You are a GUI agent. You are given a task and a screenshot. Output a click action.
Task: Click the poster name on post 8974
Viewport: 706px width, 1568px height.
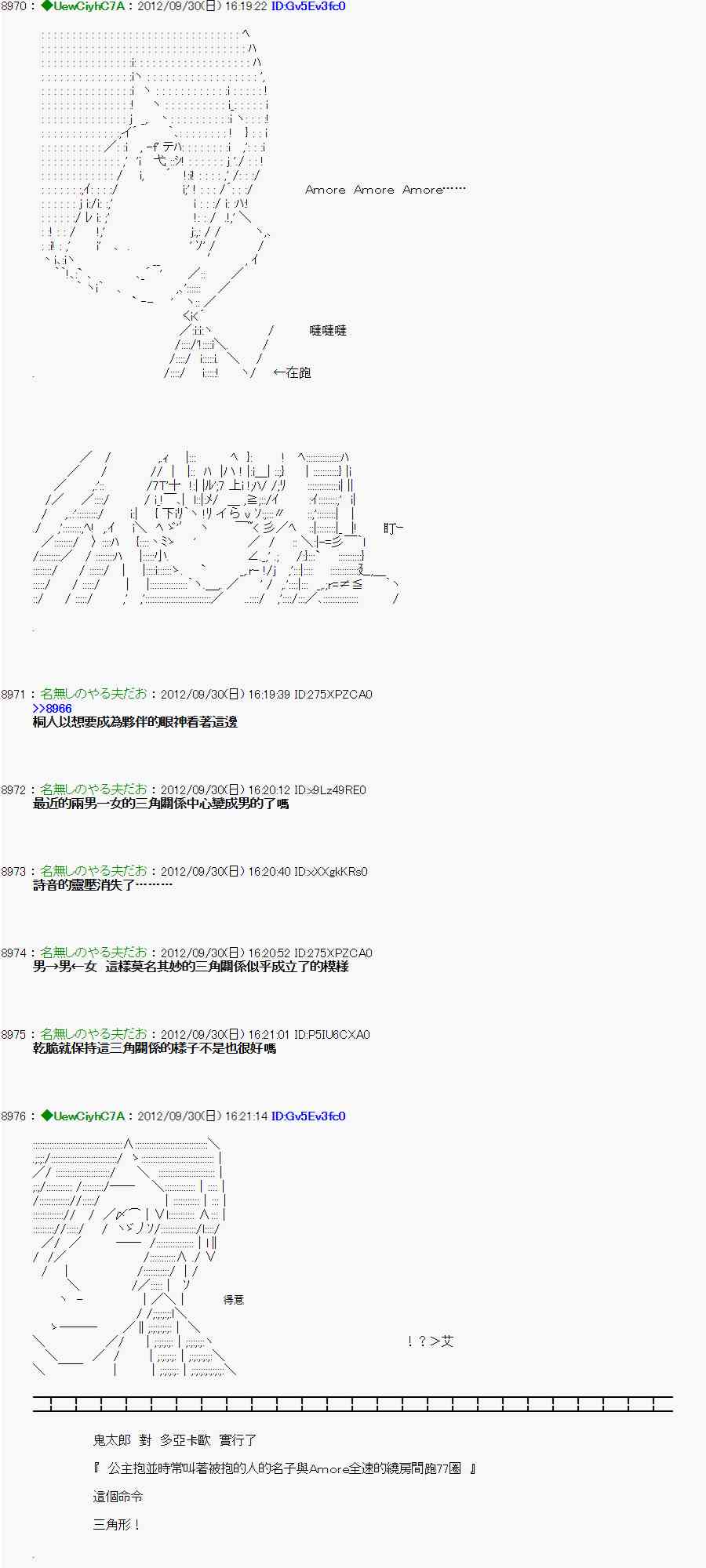tap(93, 953)
